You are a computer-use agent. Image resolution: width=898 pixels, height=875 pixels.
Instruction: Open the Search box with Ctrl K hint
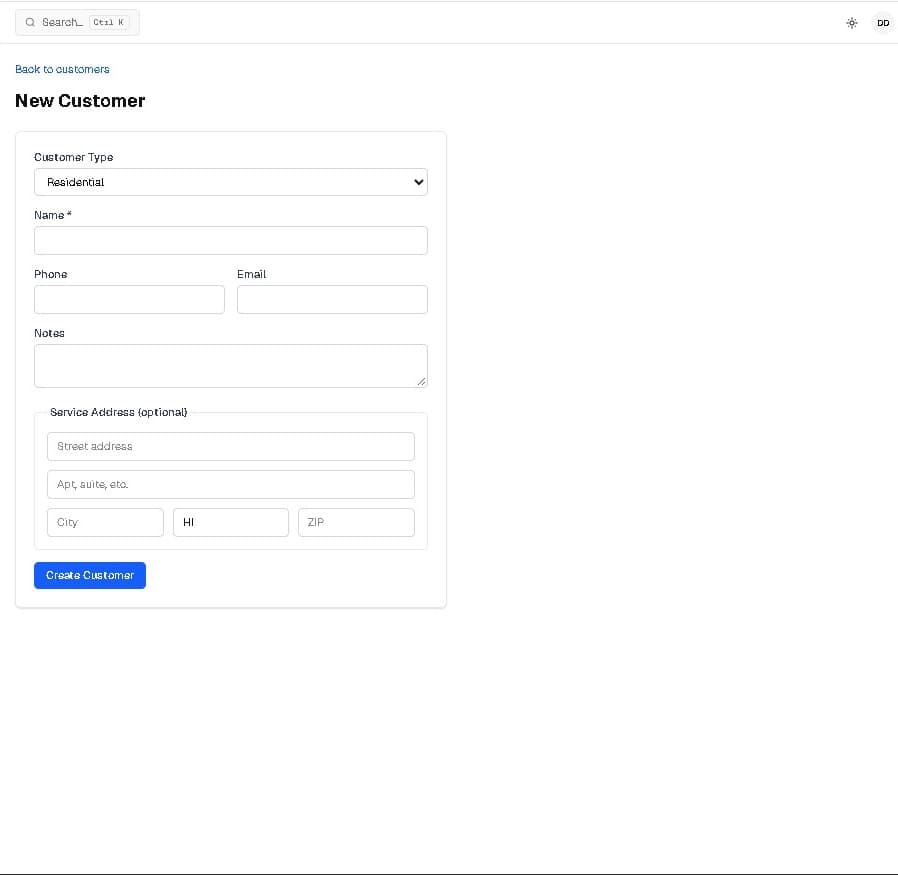click(x=77, y=22)
